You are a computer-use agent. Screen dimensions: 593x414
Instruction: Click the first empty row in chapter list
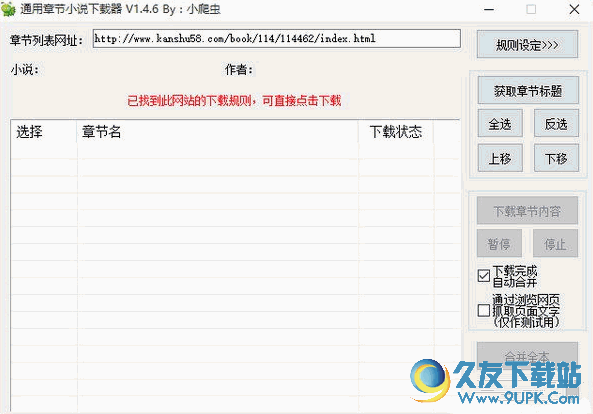coord(235,151)
